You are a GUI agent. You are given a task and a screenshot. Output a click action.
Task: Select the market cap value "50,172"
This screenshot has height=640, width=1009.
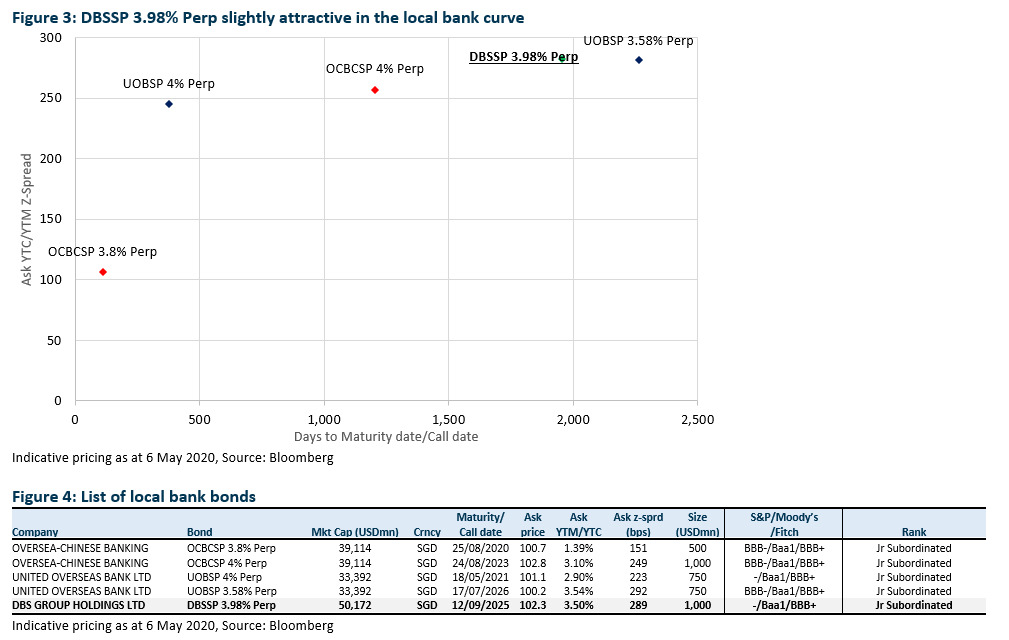coord(355,605)
